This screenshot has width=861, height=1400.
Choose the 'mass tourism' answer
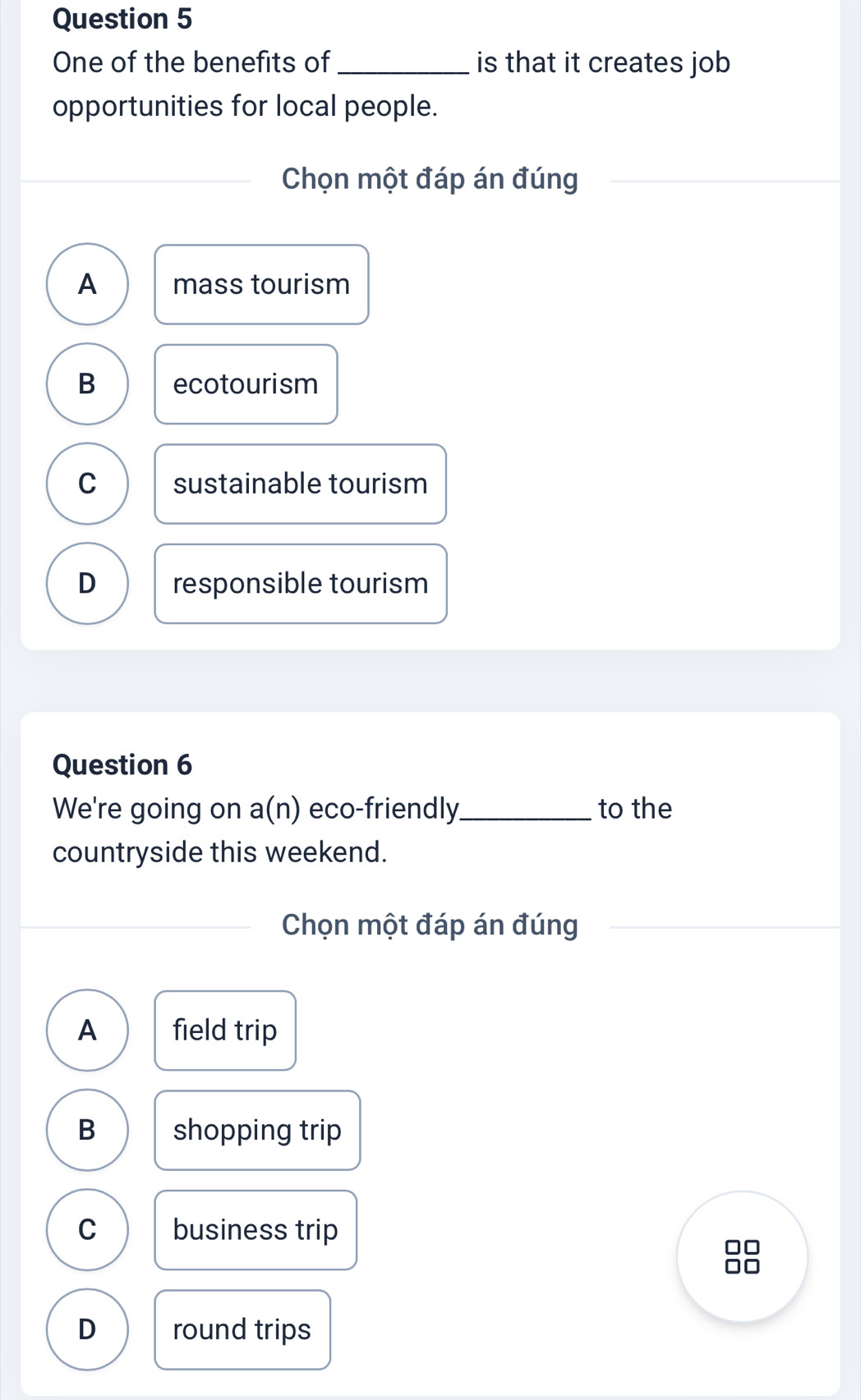point(261,284)
